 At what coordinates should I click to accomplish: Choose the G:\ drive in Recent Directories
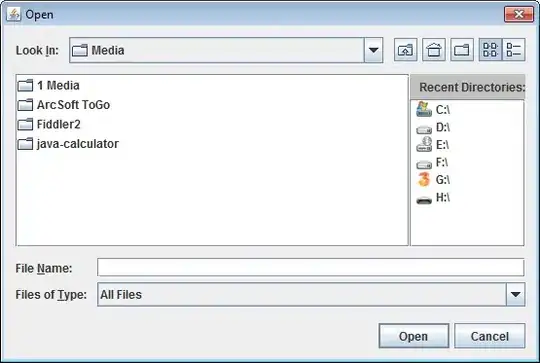coord(433,180)
